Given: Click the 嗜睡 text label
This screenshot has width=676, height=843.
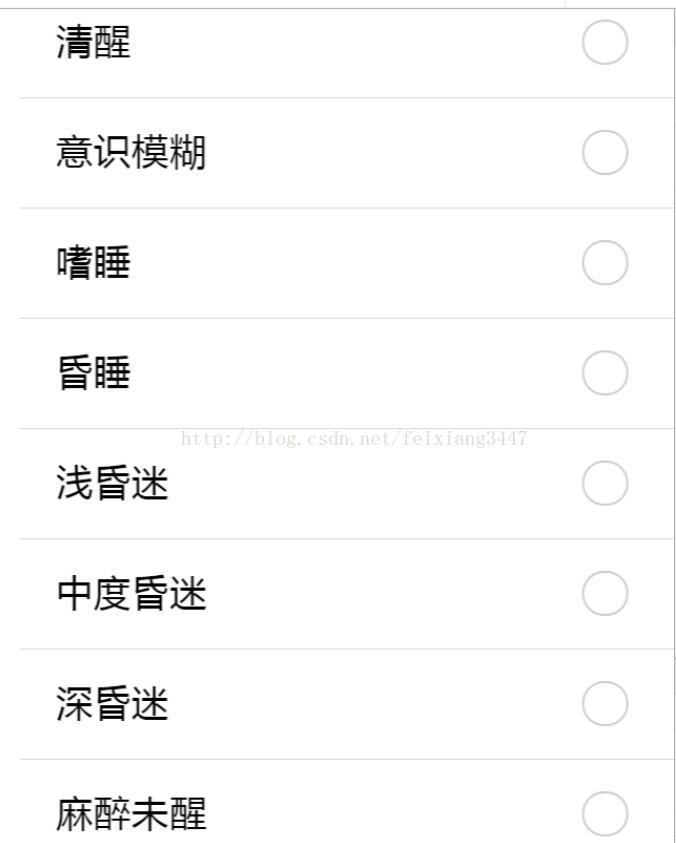Looking at the screenshot, I should 93,264.
